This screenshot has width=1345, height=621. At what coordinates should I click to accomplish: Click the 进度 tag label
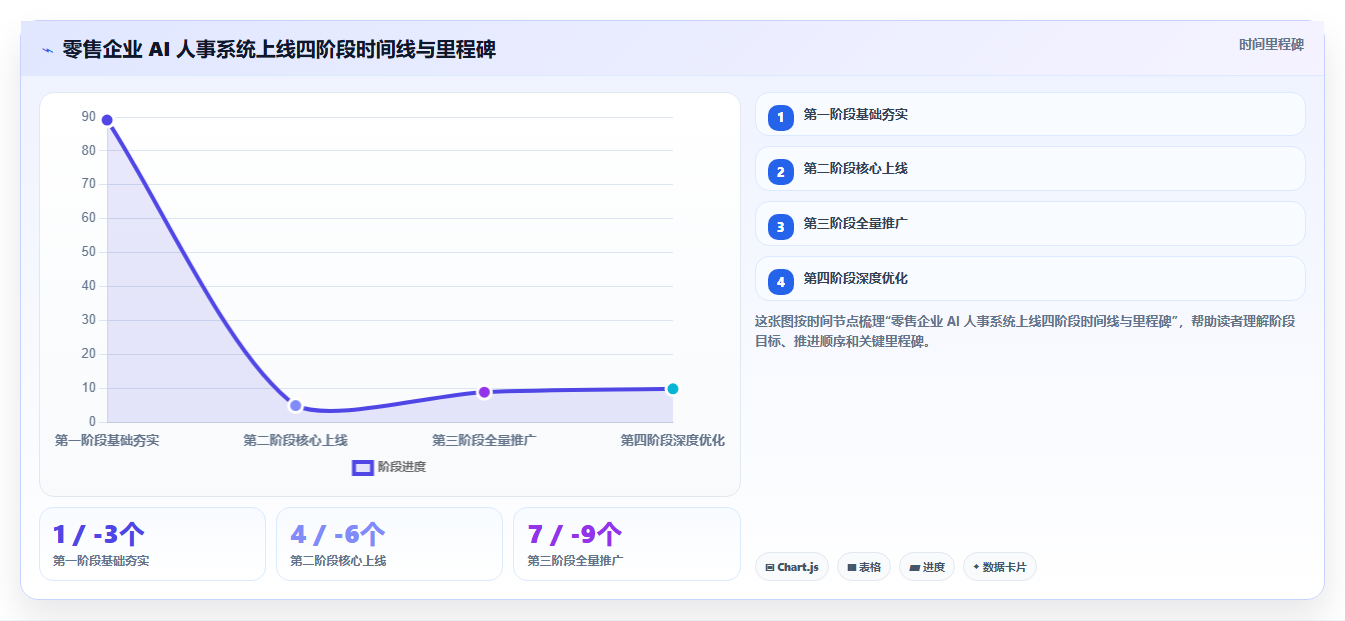point(934,567)
